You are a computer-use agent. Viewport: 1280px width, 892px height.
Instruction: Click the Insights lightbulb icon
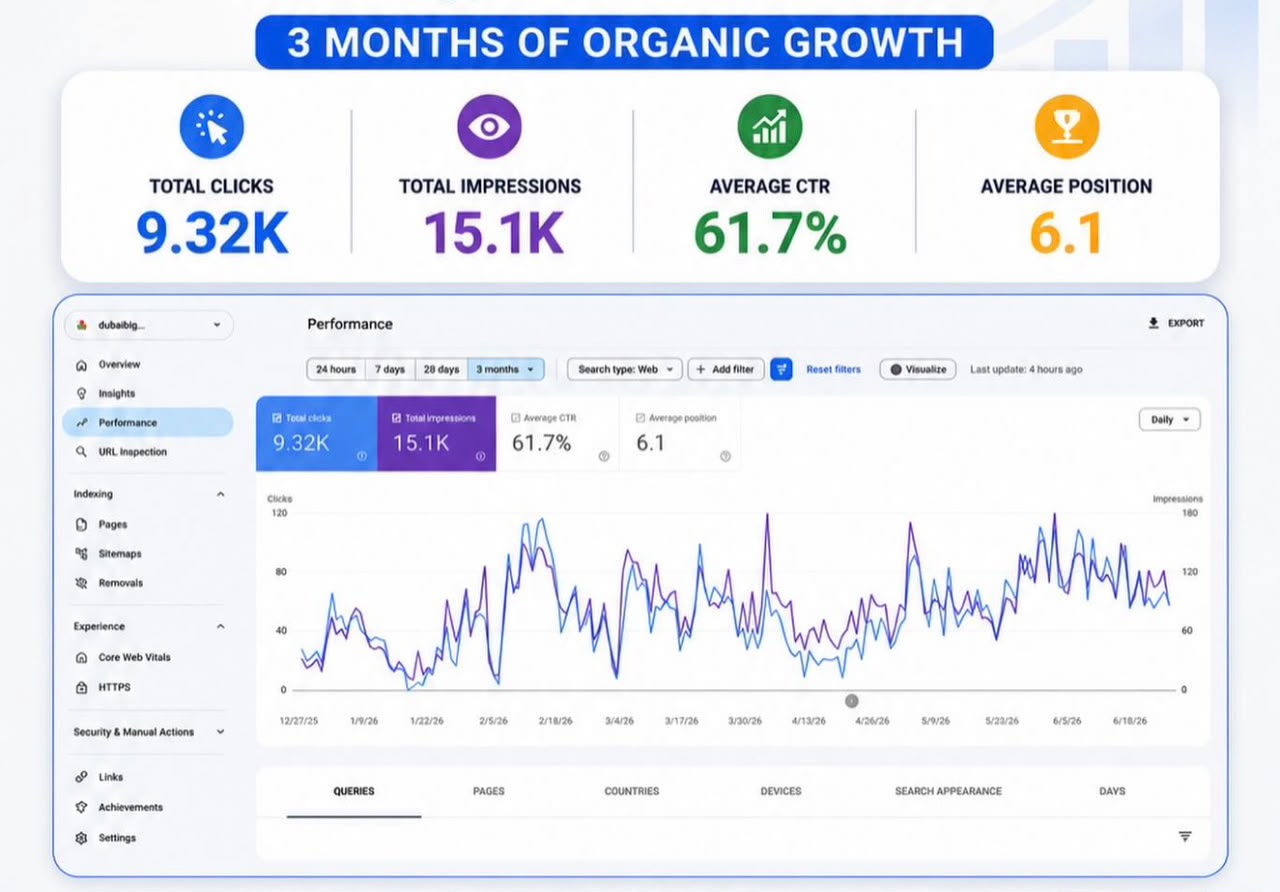click(x=81, y=394)
